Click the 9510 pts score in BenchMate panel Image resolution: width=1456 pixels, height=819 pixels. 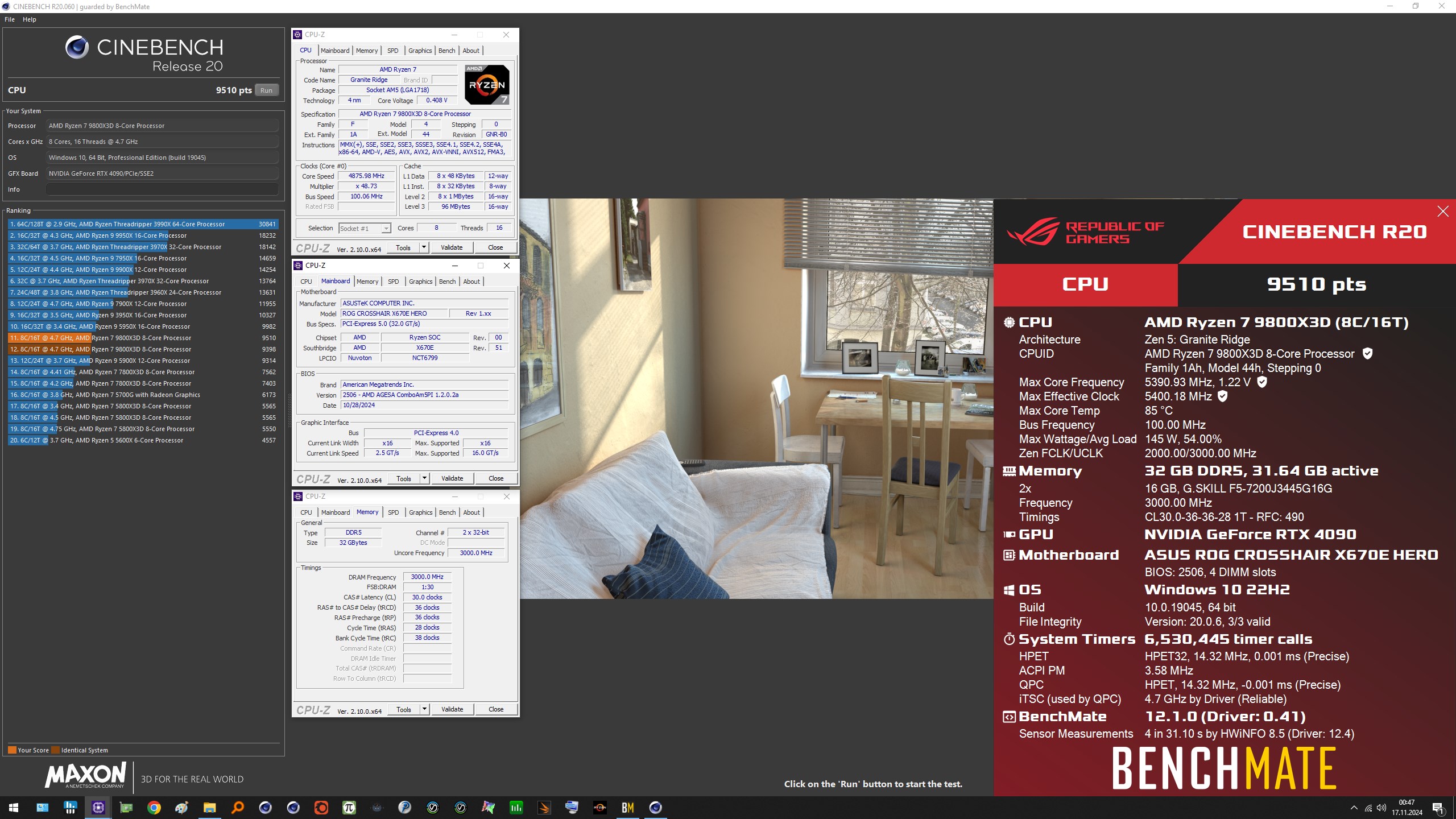pos(1316,284)
